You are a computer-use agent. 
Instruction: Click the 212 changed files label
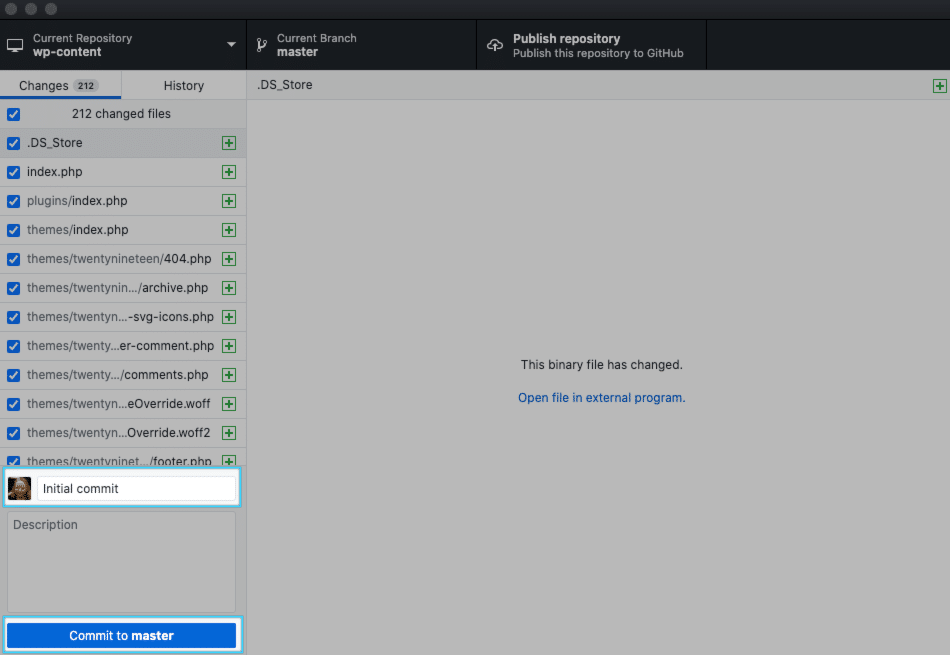tap(121, 114)
